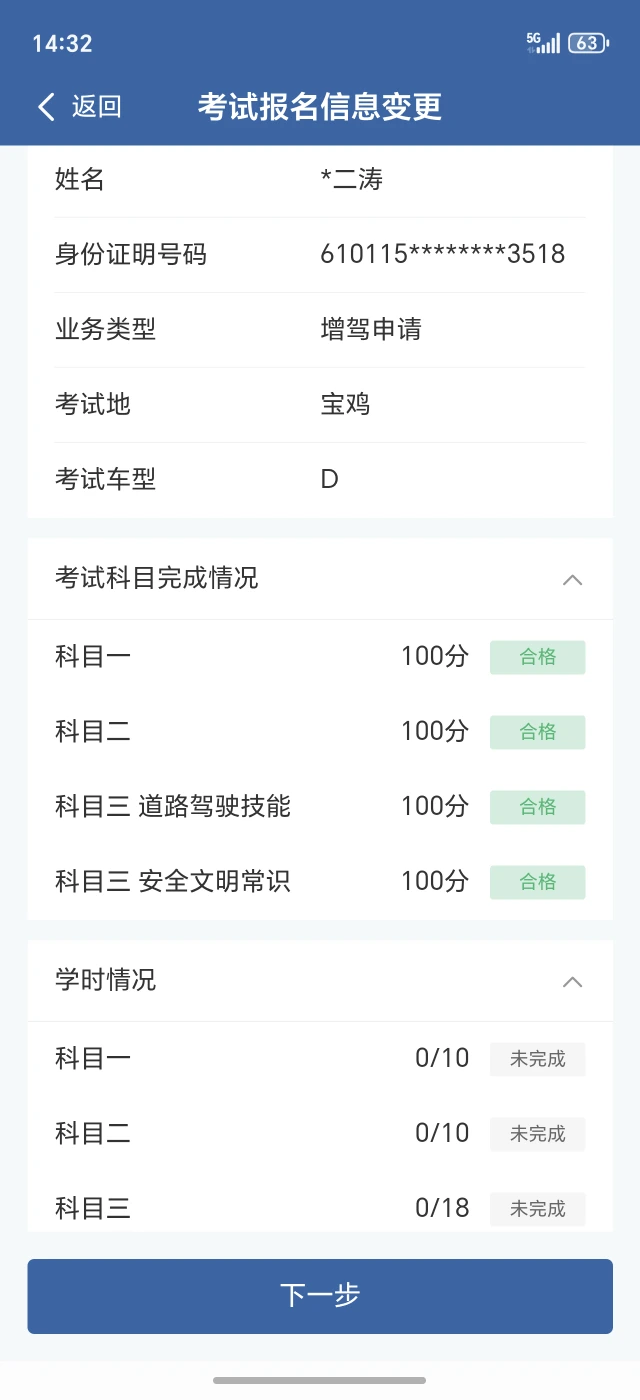Select the 业务类型 增驾申请 row
The width and height of the screenshot is (640, 1400).
320,330
